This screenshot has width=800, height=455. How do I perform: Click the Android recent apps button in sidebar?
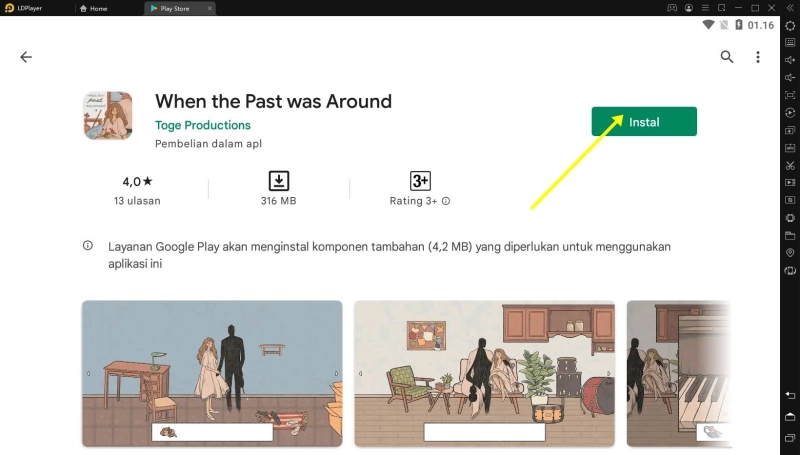(790, 438)
